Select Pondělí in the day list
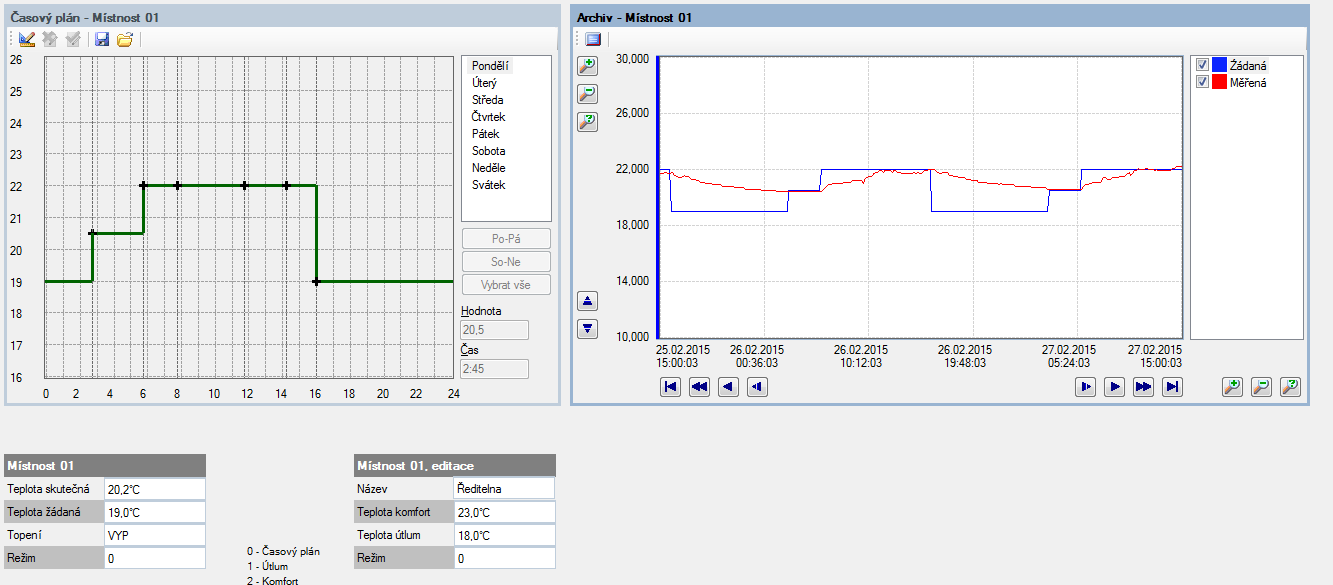Viewport: 1333px width, 585px height. tap(491, 66)
